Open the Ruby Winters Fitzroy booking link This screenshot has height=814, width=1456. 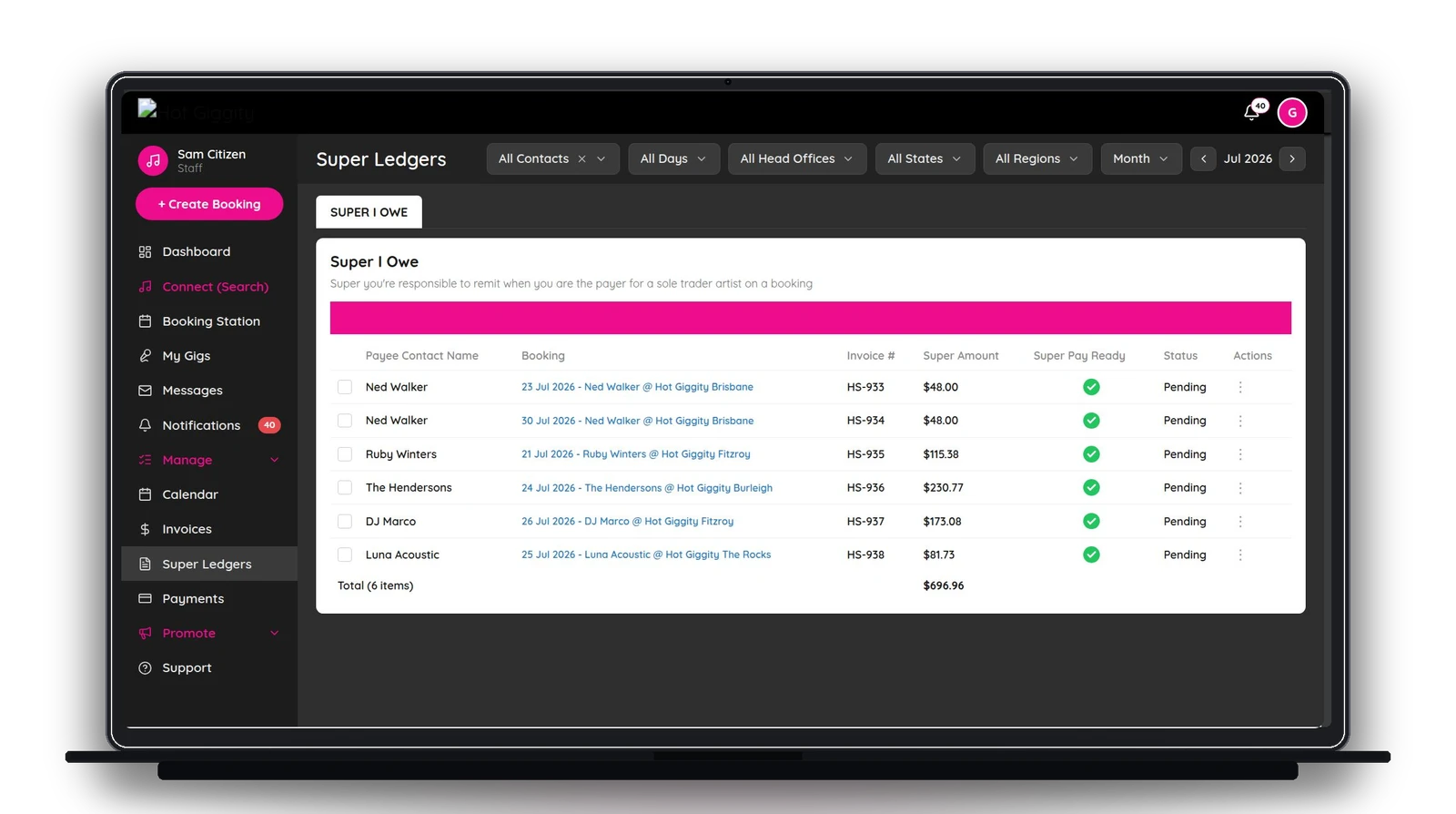636,454
